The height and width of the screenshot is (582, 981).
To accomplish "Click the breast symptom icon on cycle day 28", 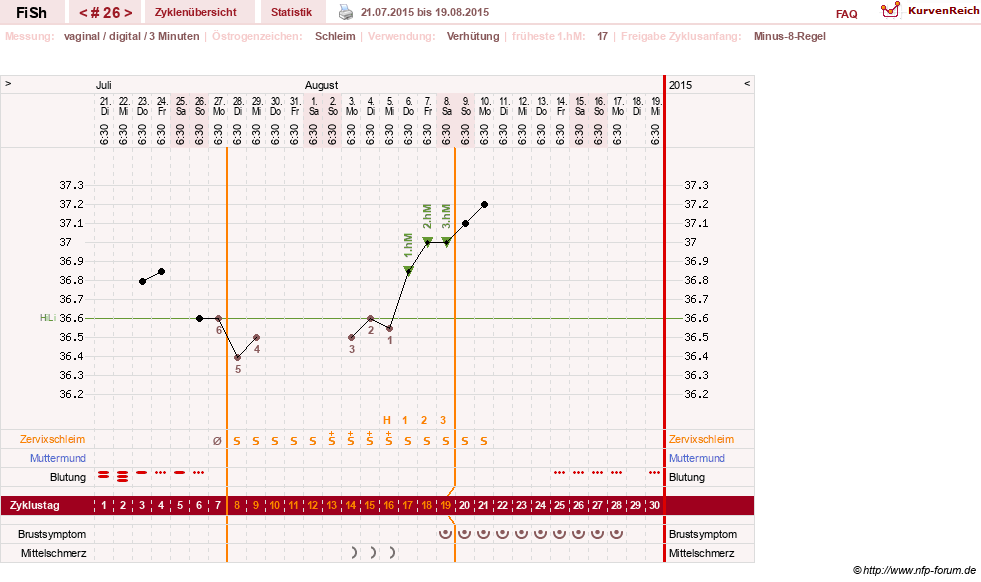I will click(616, 534).
